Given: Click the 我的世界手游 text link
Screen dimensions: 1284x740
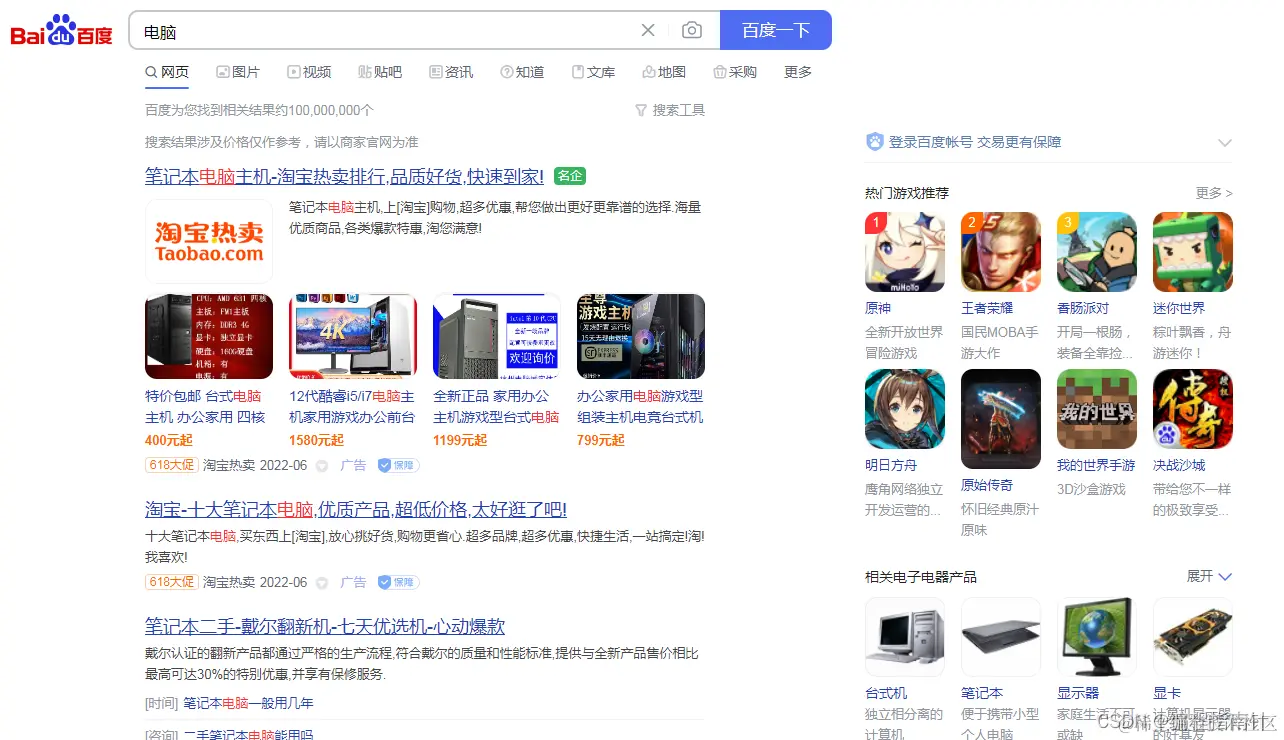Looking at the screenshot, I should (1096, 465).
